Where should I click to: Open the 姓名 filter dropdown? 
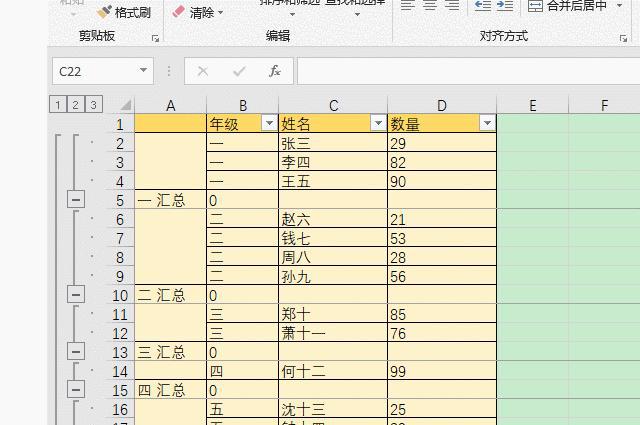[x=378, y=123]
